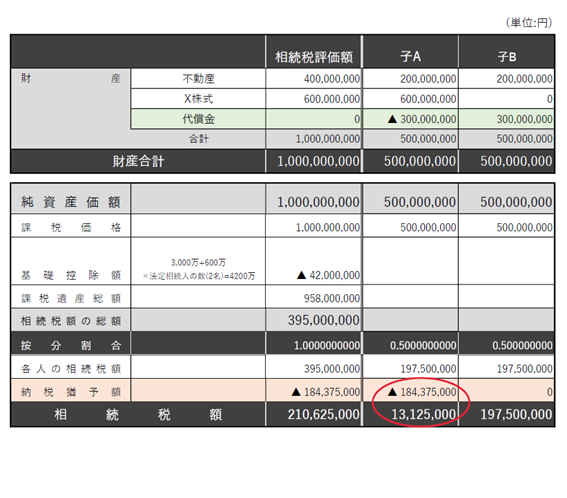This screenshot has width=567, height=498.
Task: Select the 395,000,000 相続税額の総額 cell
Action: point(314,320)
